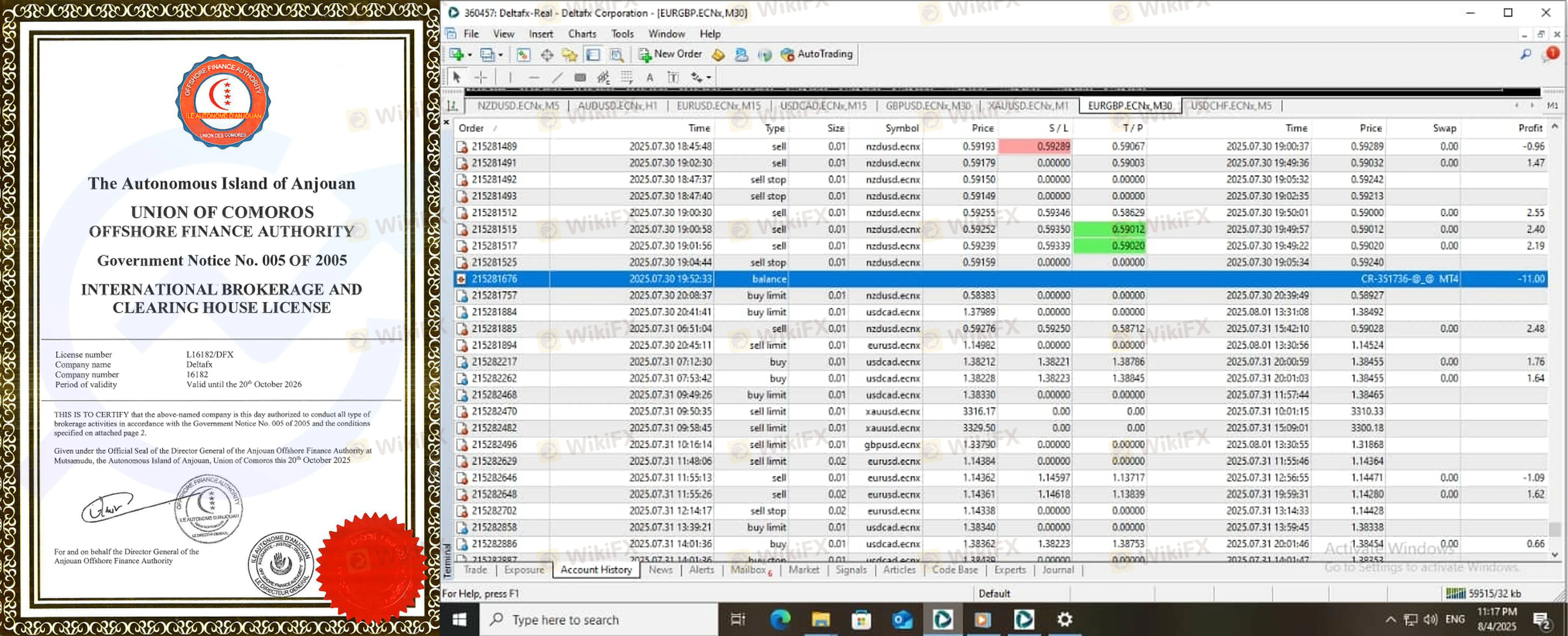
Task: Click the account history vertical scrollbar
Action: (x=1555, y=341)
